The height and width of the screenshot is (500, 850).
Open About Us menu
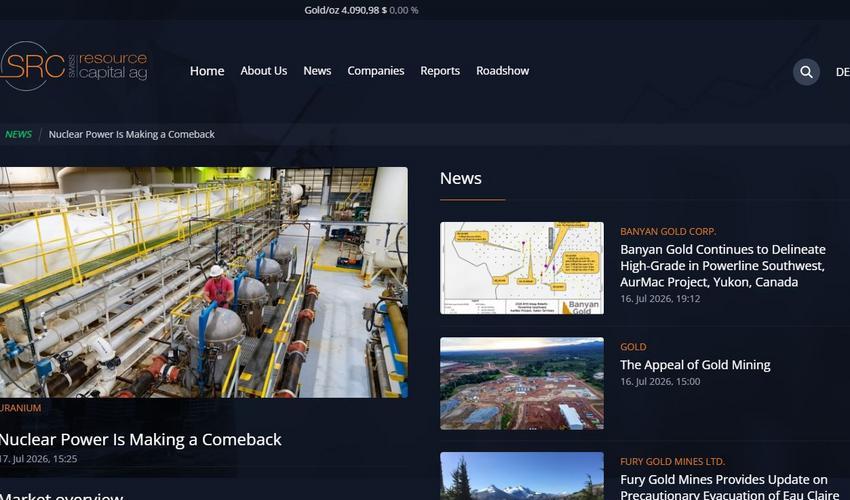pyautogui.click(x=263, y=71)
